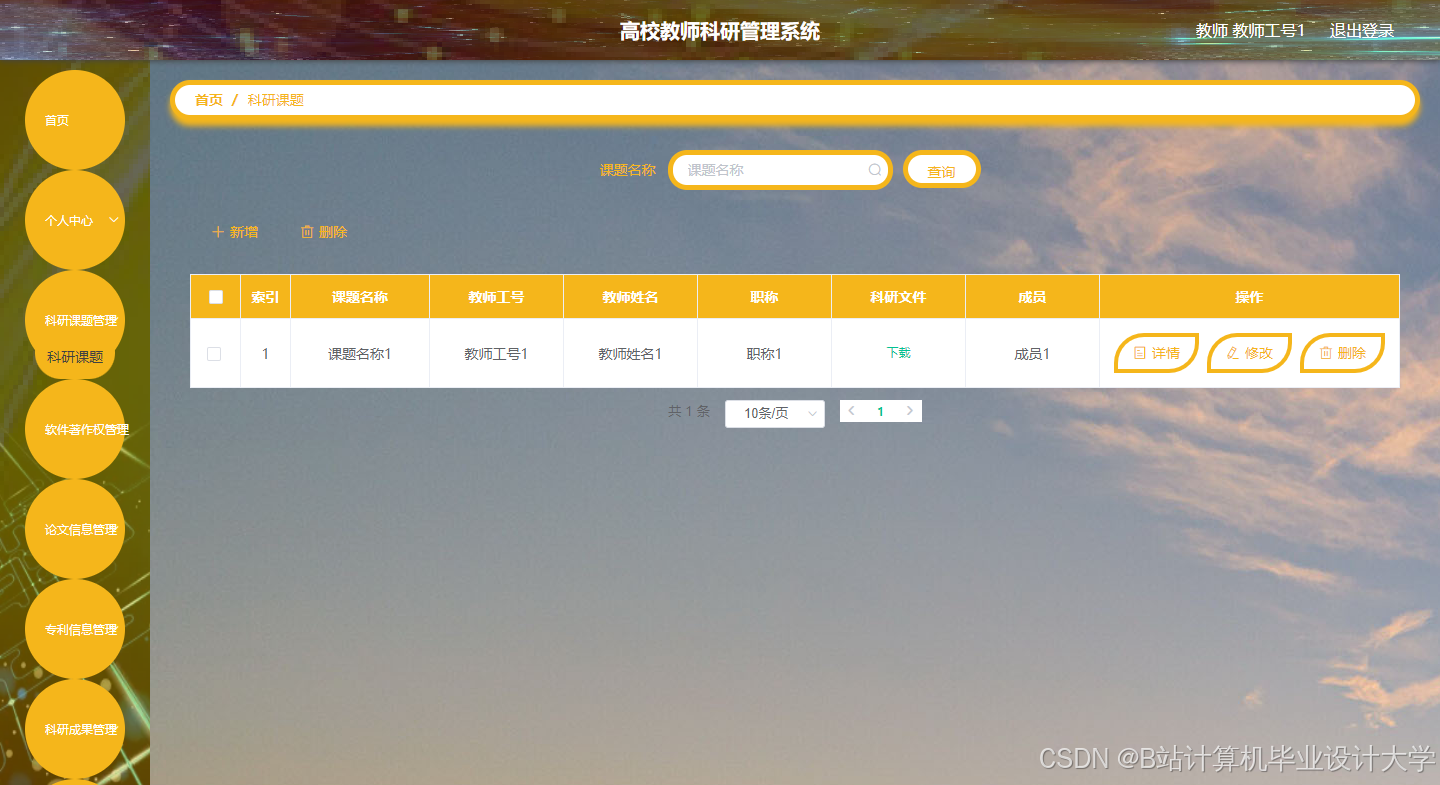Image resolution: width=1440 pixels, height=785 pixels.
Task: Expand the 个人中心 menu chevron
Action: (114, 219)
